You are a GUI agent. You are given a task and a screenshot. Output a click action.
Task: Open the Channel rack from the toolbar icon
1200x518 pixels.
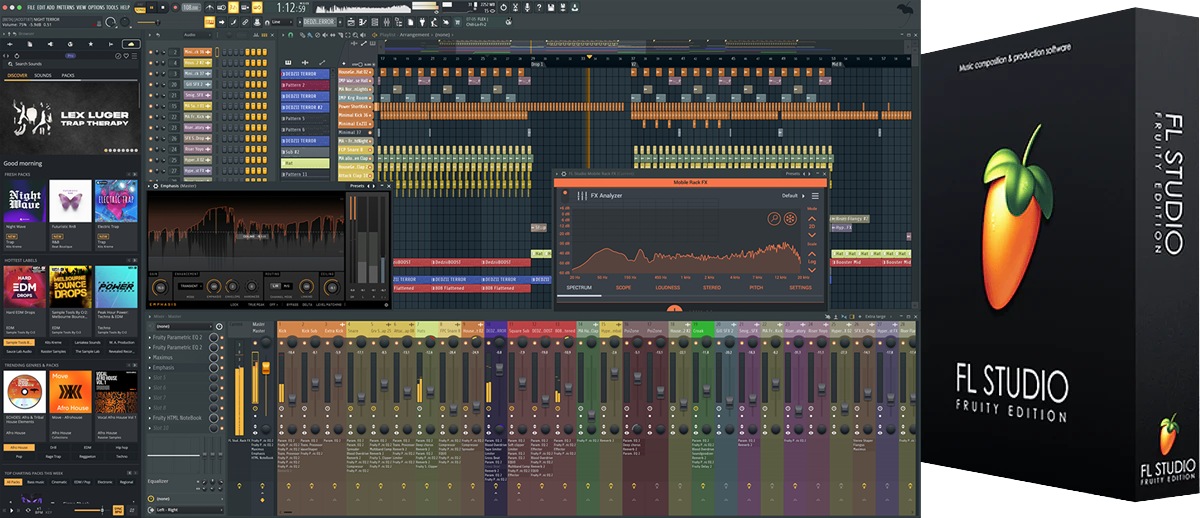click(x=375, y=22)
